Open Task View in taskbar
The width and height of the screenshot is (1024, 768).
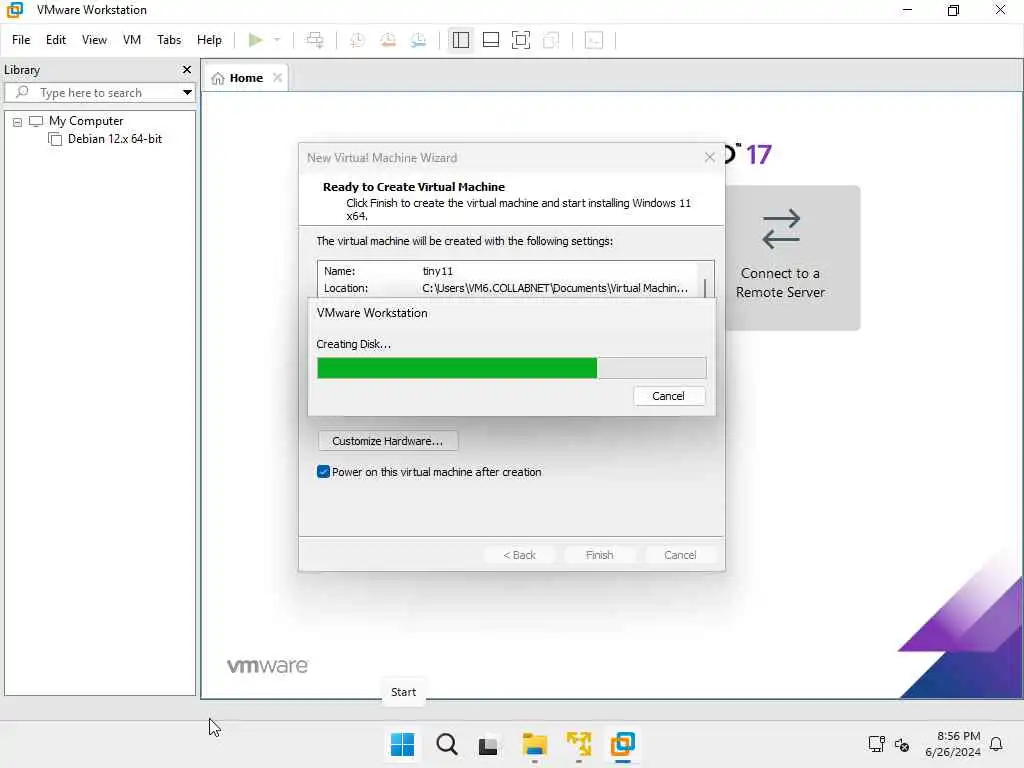pyautogui.click(x=488, y=745)
